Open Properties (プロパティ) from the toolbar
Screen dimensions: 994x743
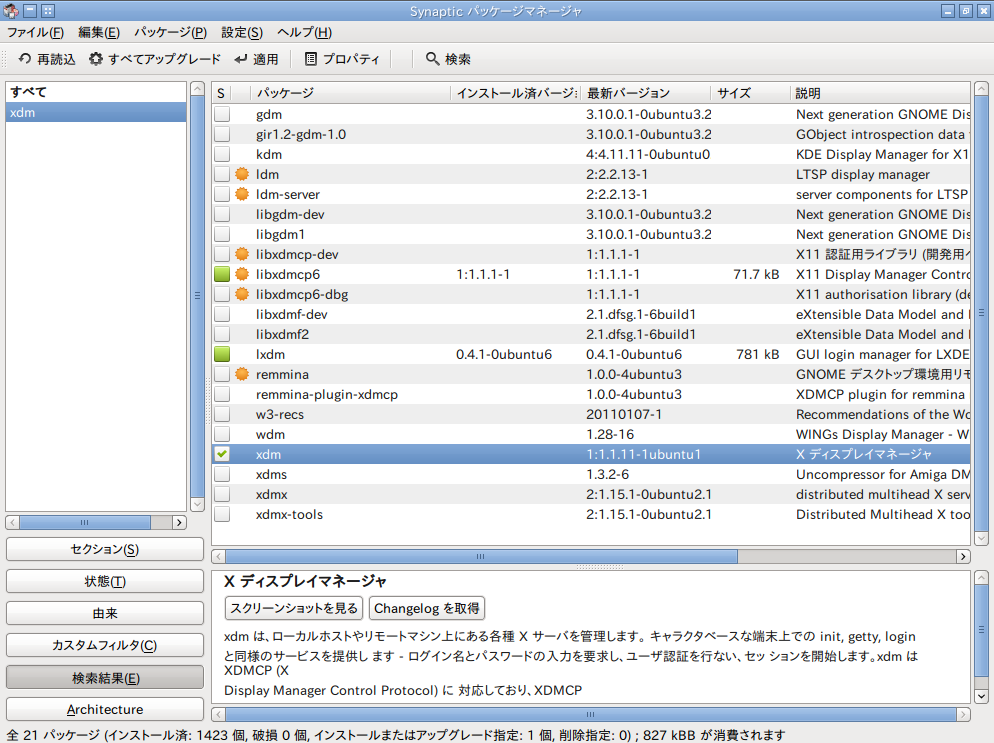pyautogui.click(x=342, y=59)
